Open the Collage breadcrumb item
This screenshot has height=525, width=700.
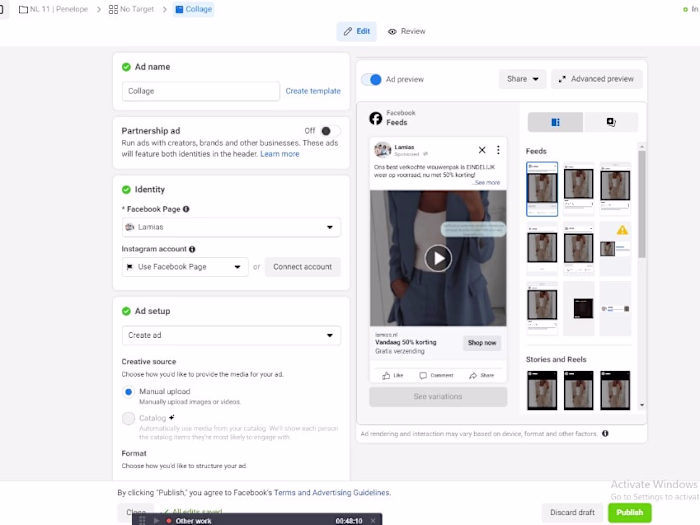[194, 9]
